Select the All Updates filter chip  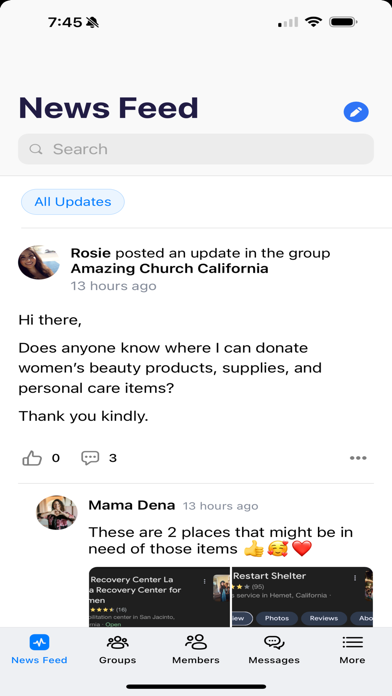[73, 202]
